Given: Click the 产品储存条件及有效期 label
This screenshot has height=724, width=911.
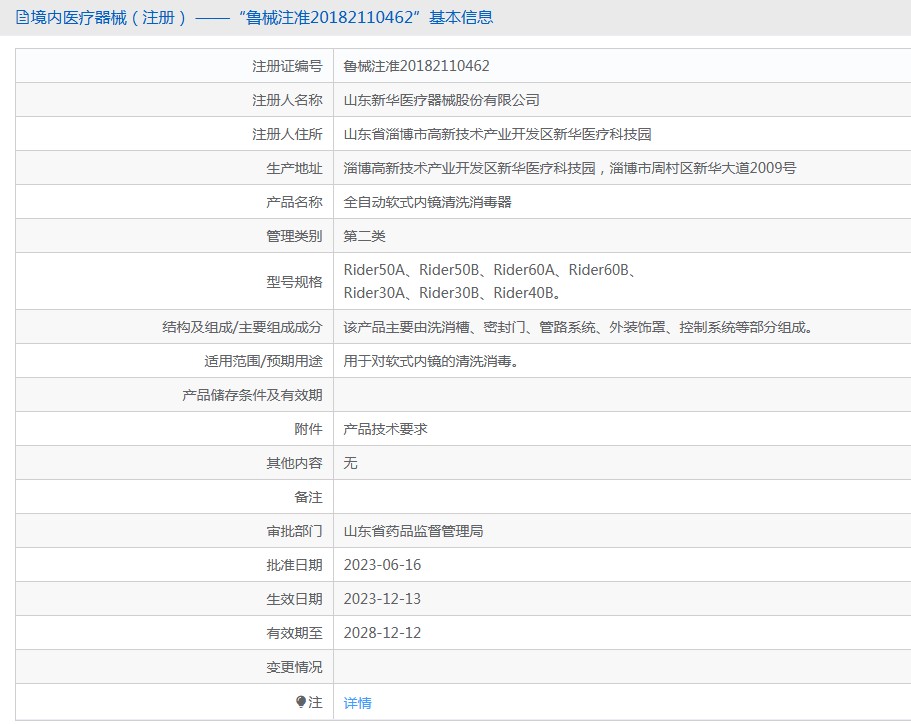Looking at the screenshot, I should 252,395.
